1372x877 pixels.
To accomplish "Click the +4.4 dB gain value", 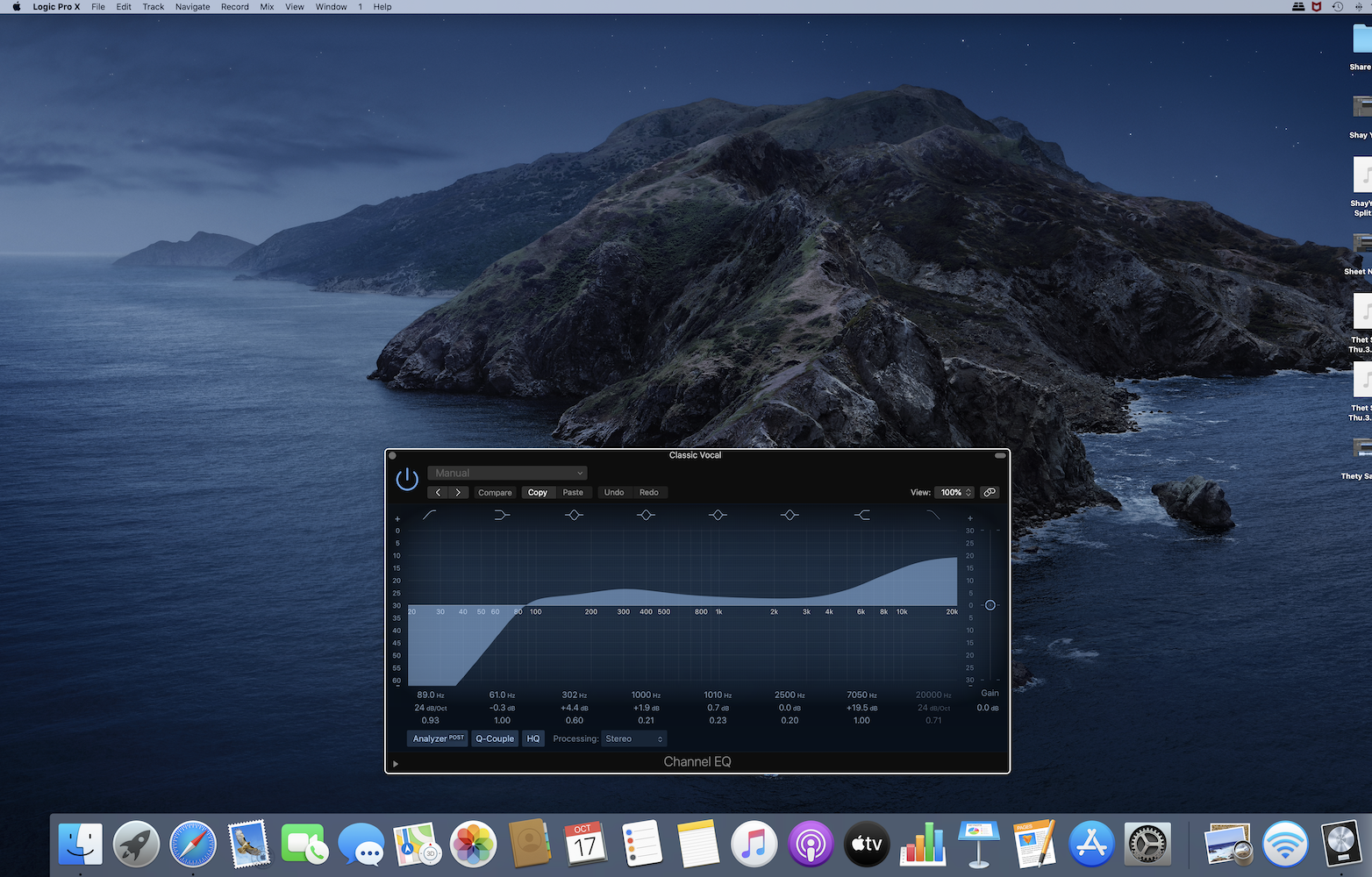I will point(575,708).
